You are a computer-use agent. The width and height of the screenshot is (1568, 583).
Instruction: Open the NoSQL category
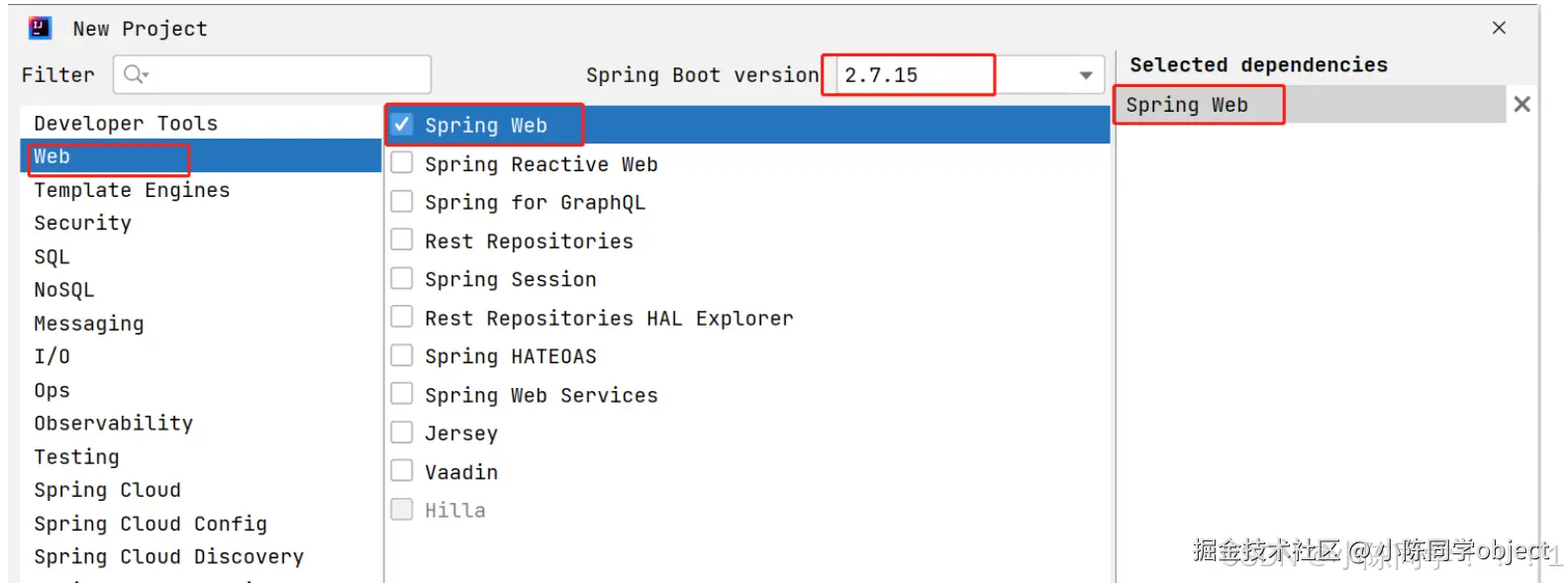[x=201, y=290]
